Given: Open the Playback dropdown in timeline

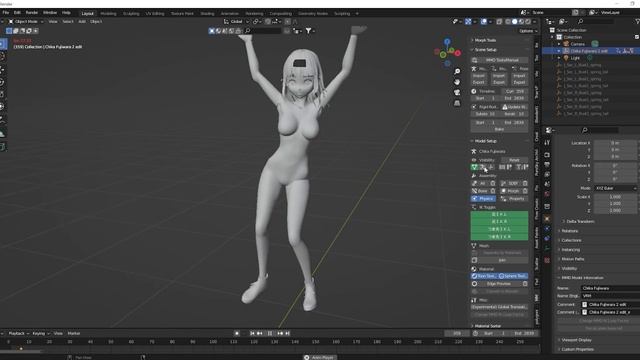Looking at the screenshot, I should (18, 333).
